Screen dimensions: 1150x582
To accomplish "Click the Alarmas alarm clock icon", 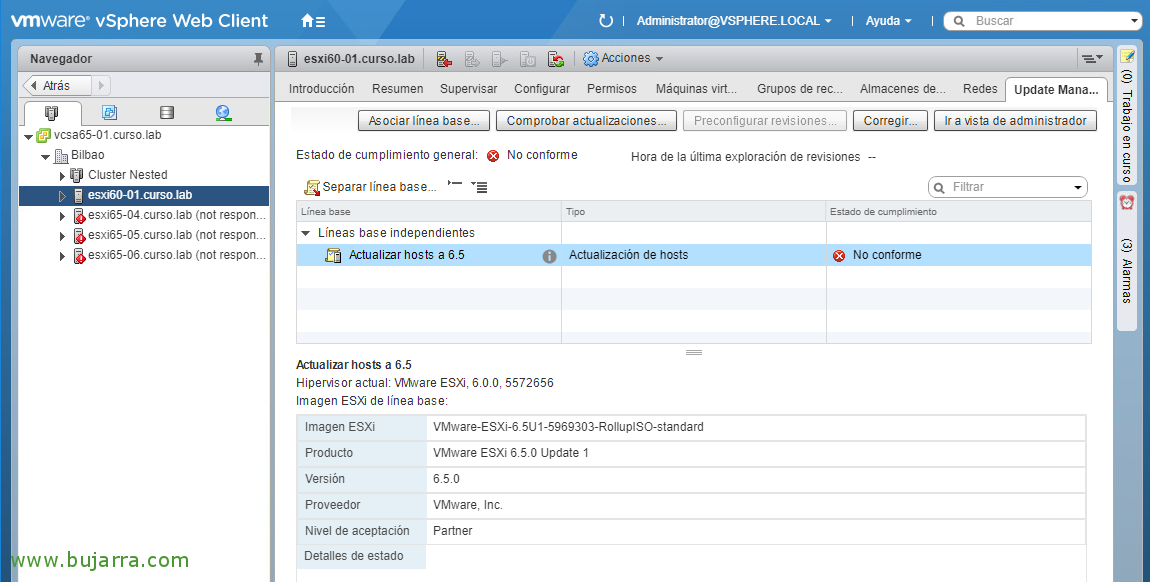I will [1127, 202].
